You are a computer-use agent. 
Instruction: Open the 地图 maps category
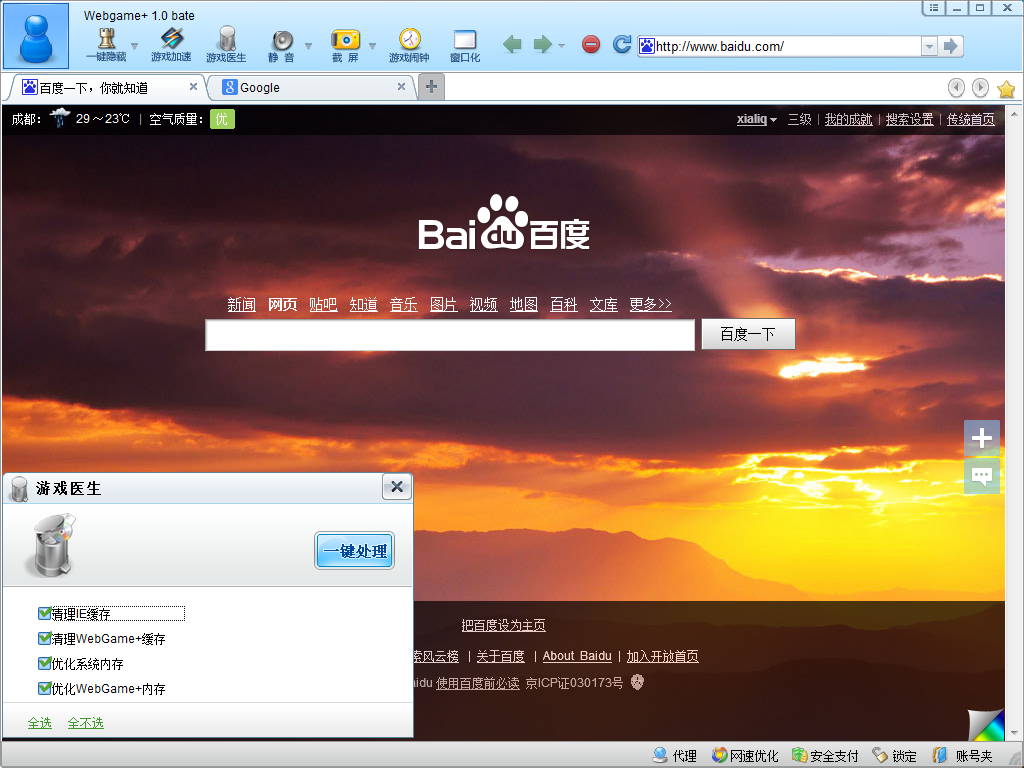(x=524, y=304)
